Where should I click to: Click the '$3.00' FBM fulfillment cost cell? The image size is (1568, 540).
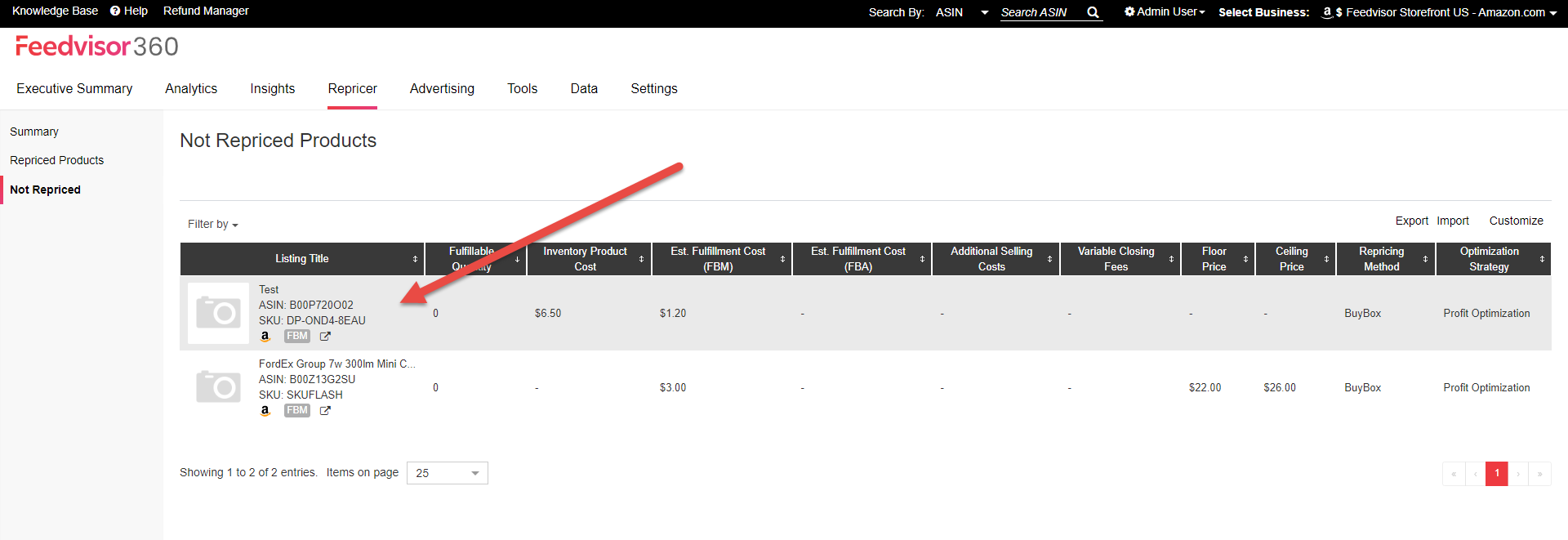673,387
